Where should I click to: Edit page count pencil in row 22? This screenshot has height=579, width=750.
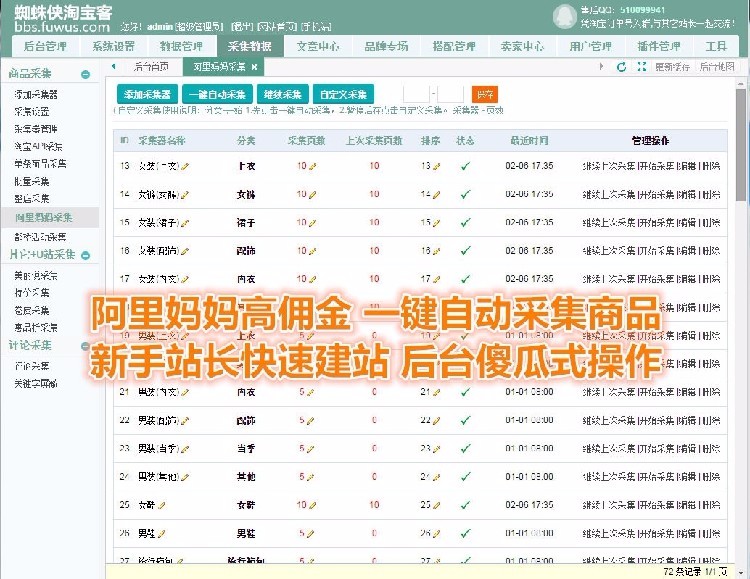[310, 421]
